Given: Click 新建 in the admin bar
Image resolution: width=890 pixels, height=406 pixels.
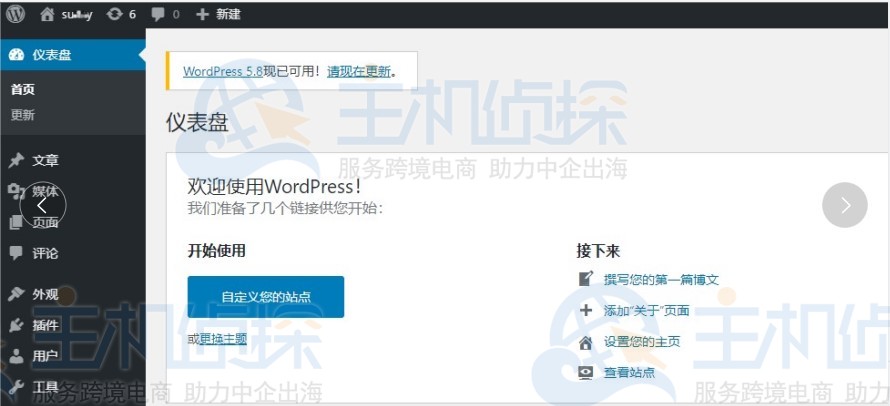Looking at the screenshot, I should point(228,15).
